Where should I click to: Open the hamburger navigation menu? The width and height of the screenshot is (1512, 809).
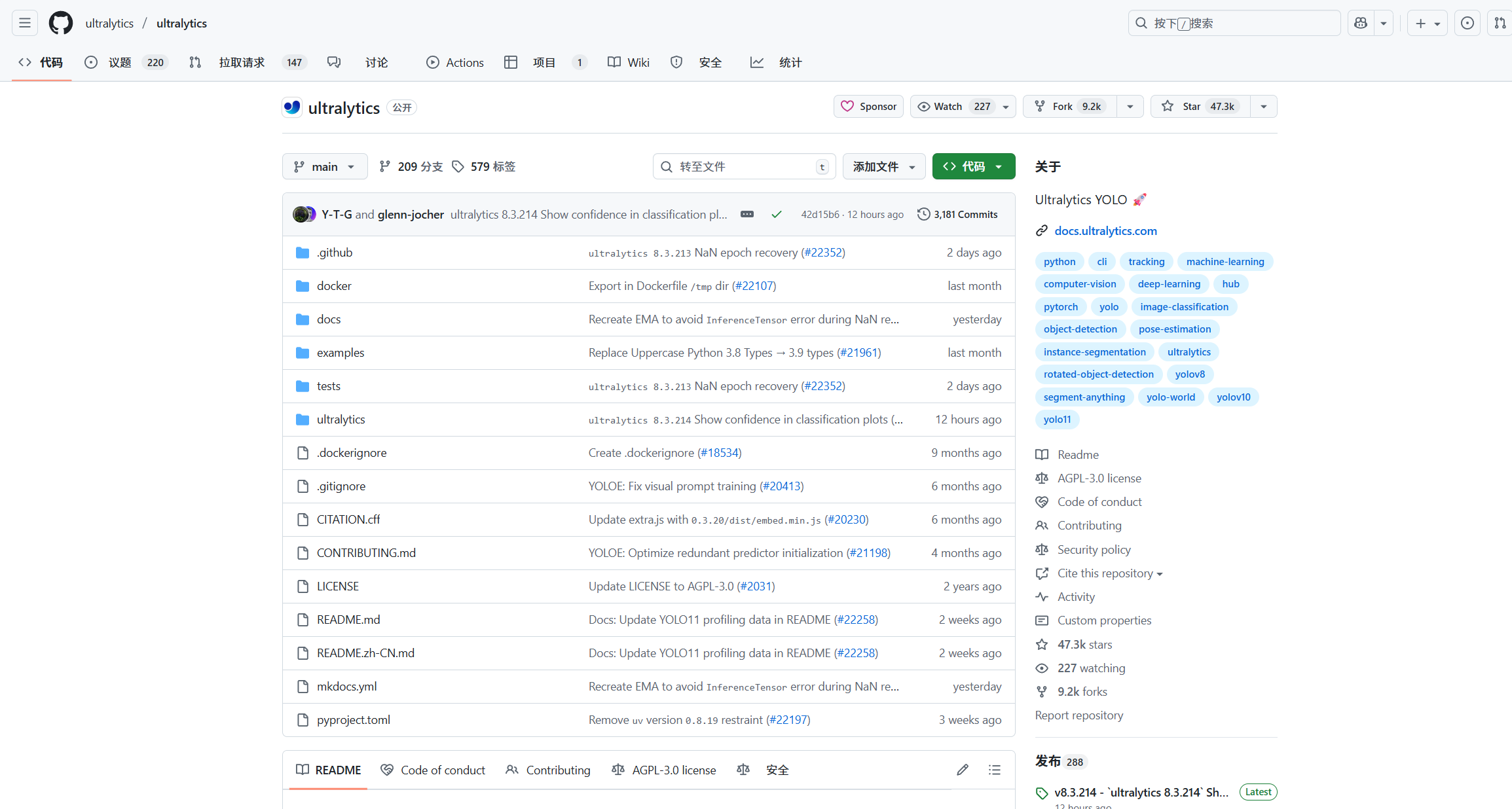point(25,23)
